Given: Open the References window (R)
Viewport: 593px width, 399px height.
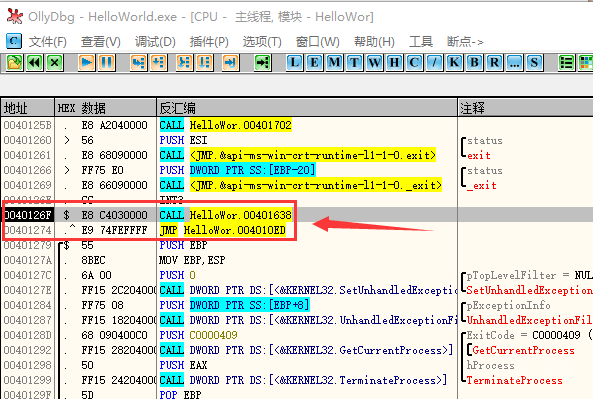Looking at the screenshot, I should click(494, 62).
